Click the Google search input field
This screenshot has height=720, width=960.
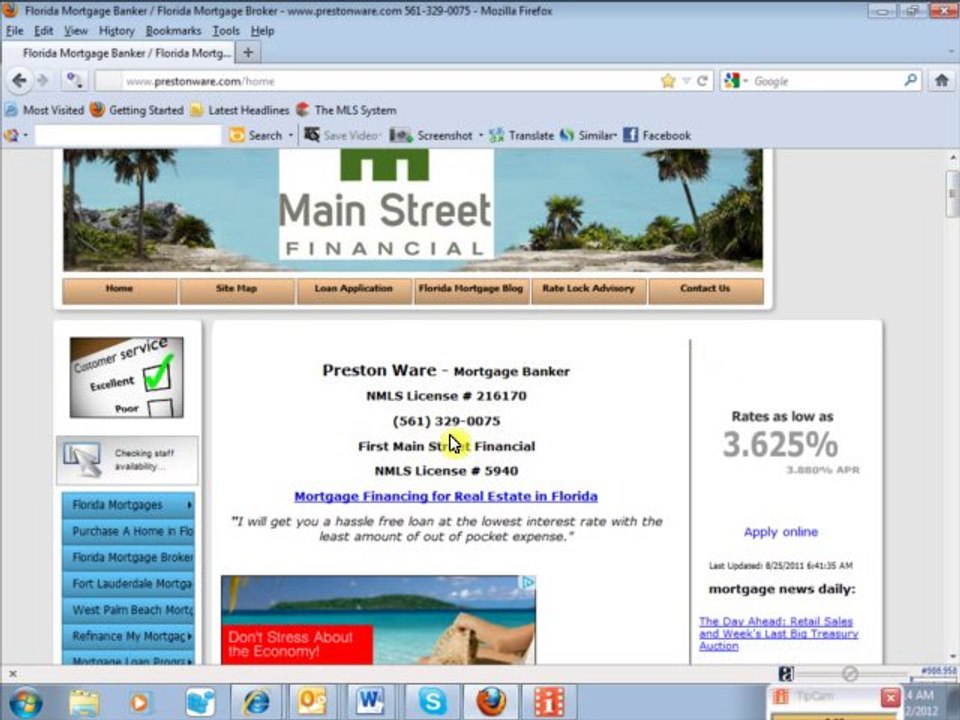pyautogui.click(x=826, y=81)
